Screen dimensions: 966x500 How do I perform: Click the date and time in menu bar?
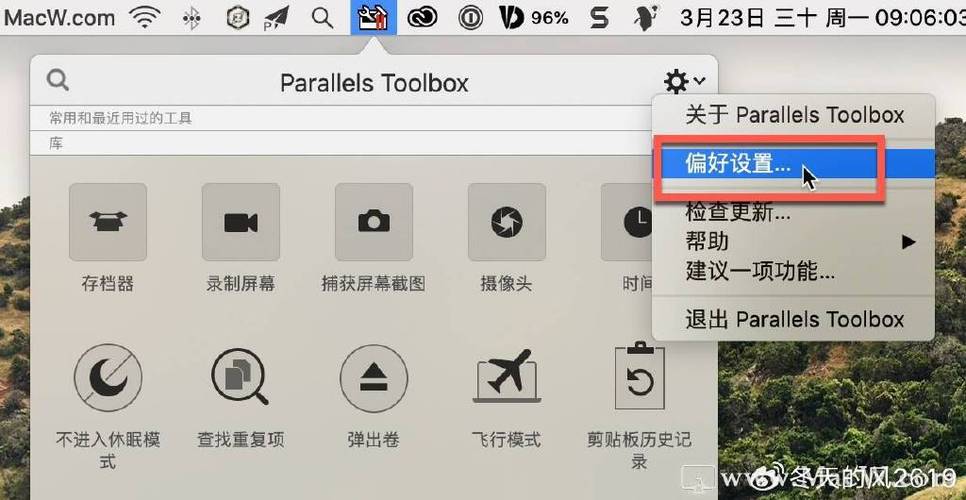[823, 18]
